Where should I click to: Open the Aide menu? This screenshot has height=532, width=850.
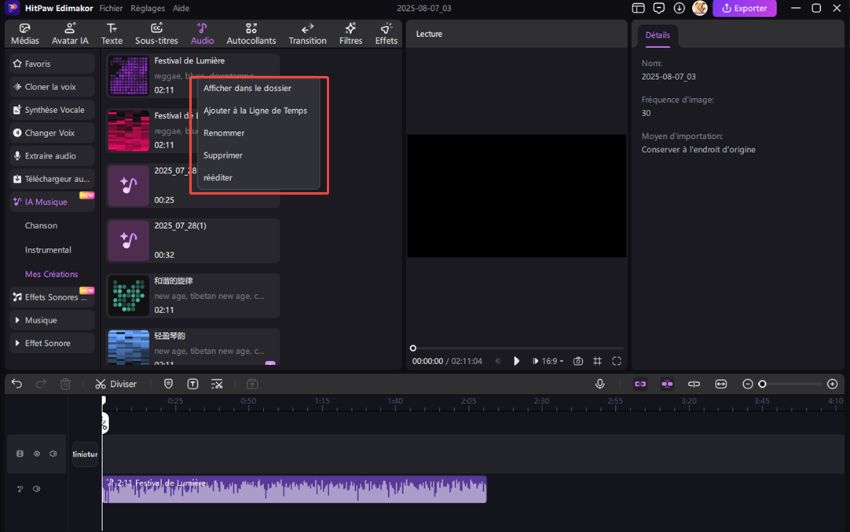[181, 8]
